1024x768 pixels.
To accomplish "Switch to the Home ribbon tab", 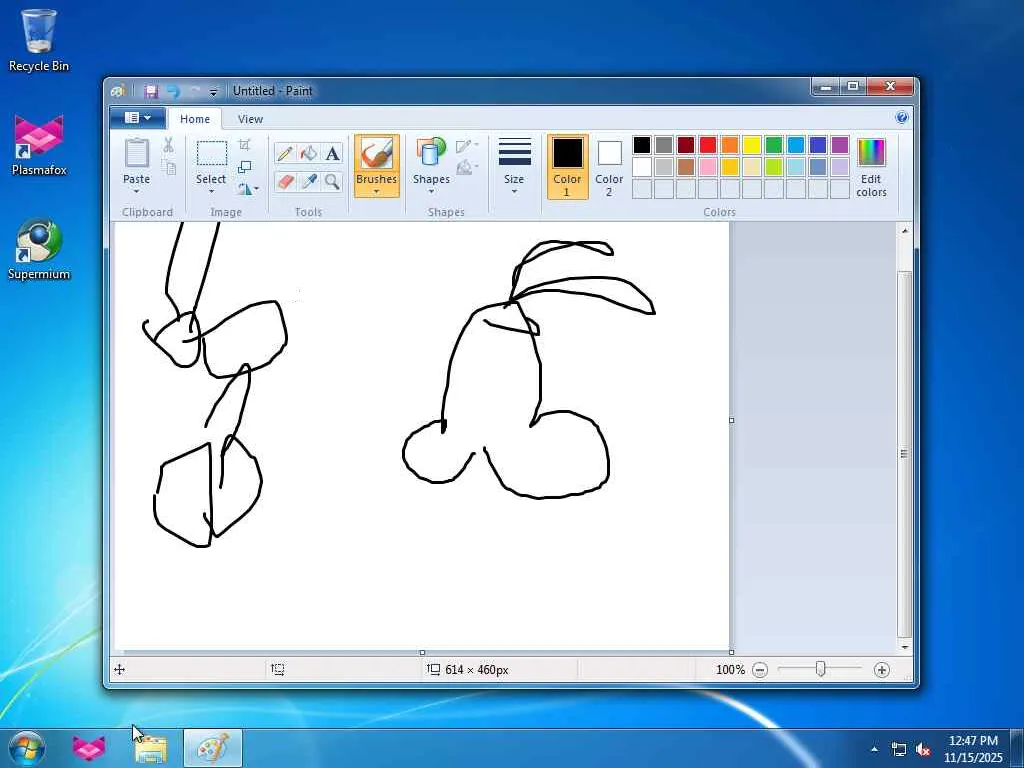I will coord(195,119).
